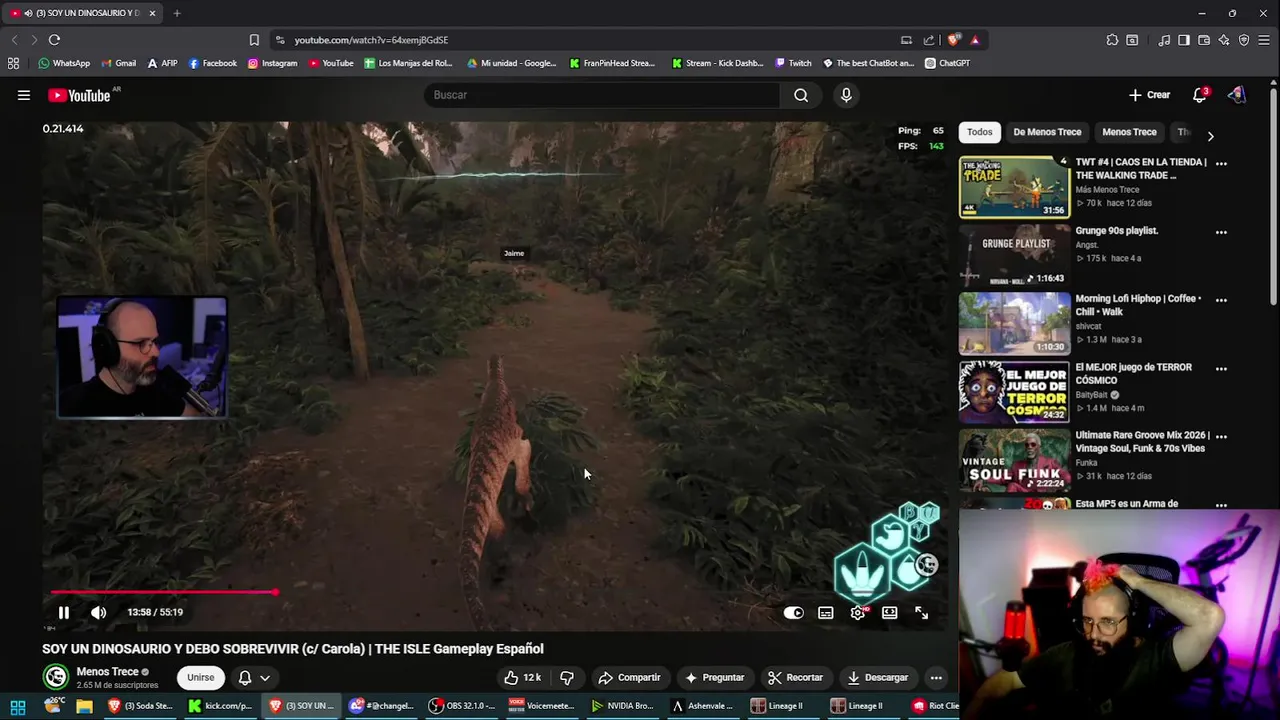
Task: Focus the Buscar search field
Action: tap(601, 95)
